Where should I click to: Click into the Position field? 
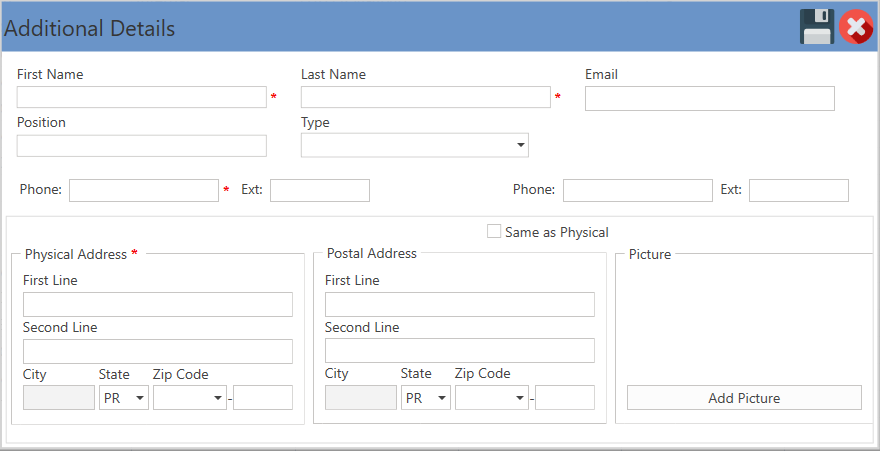(142, 146)
